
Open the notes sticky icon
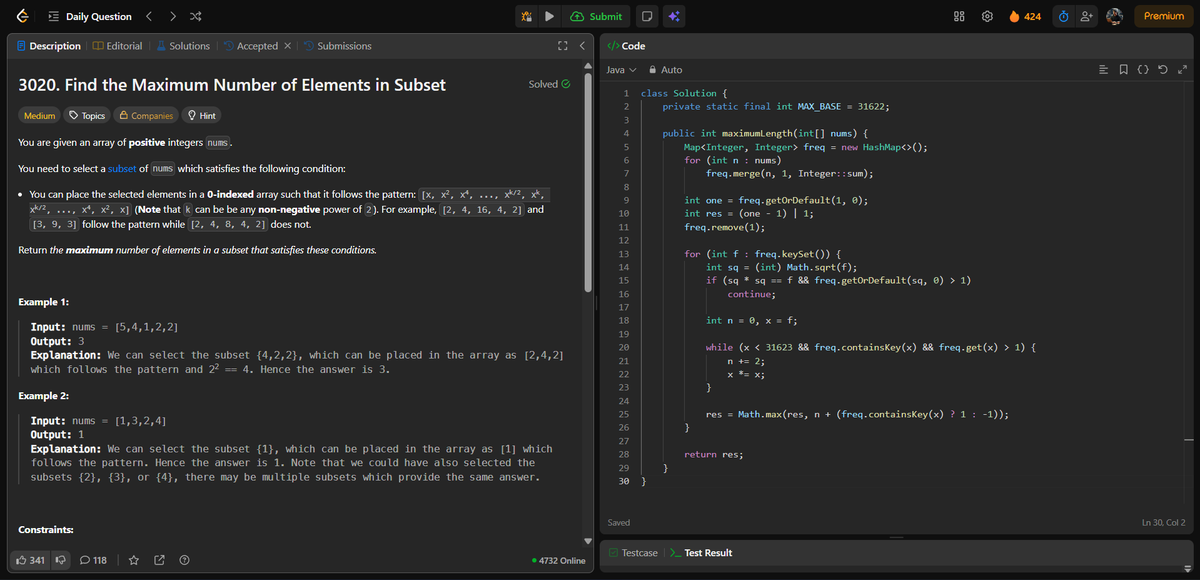tap(647, 16)
